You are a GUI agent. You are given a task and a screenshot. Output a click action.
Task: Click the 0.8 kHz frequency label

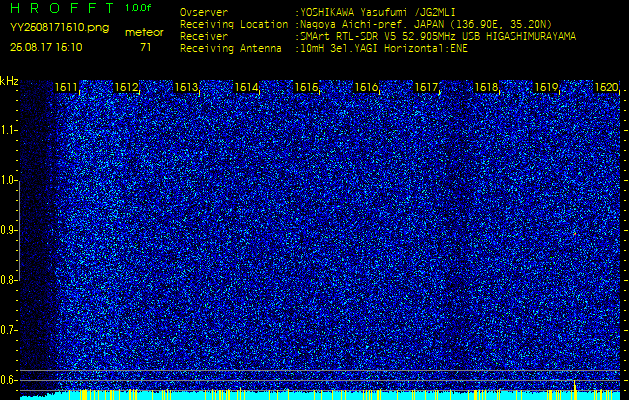click(8, 280)
